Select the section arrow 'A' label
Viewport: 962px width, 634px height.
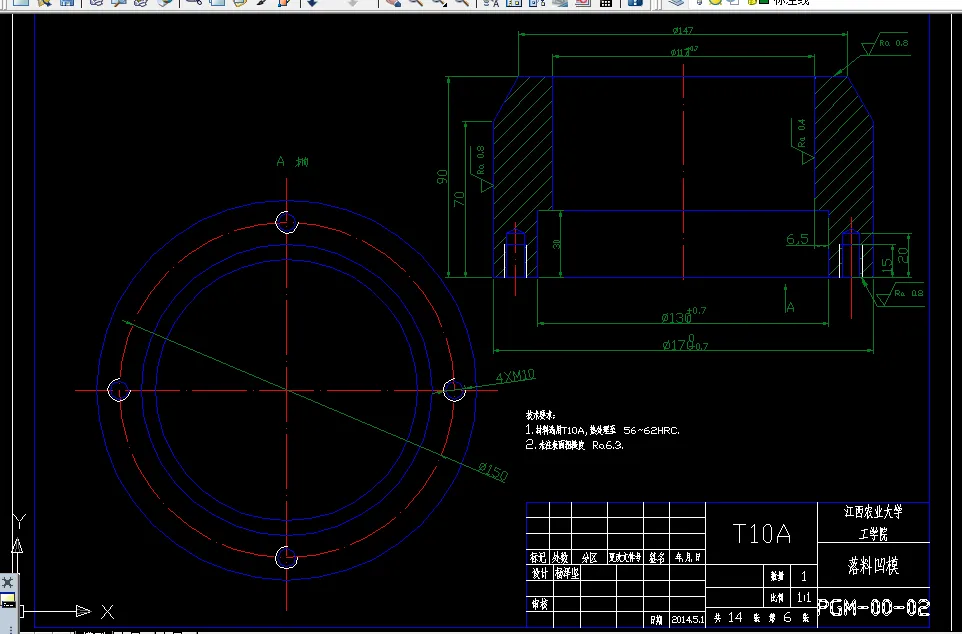coord(790,307)
